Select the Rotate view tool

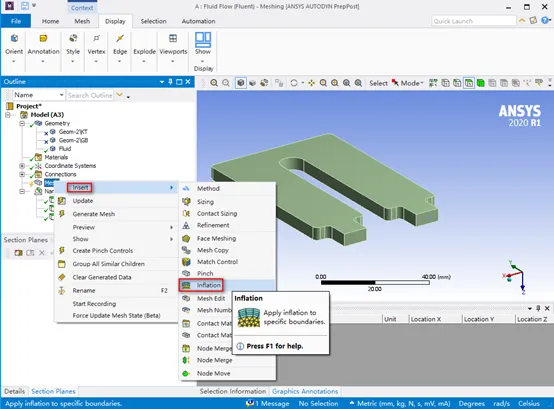294,83
